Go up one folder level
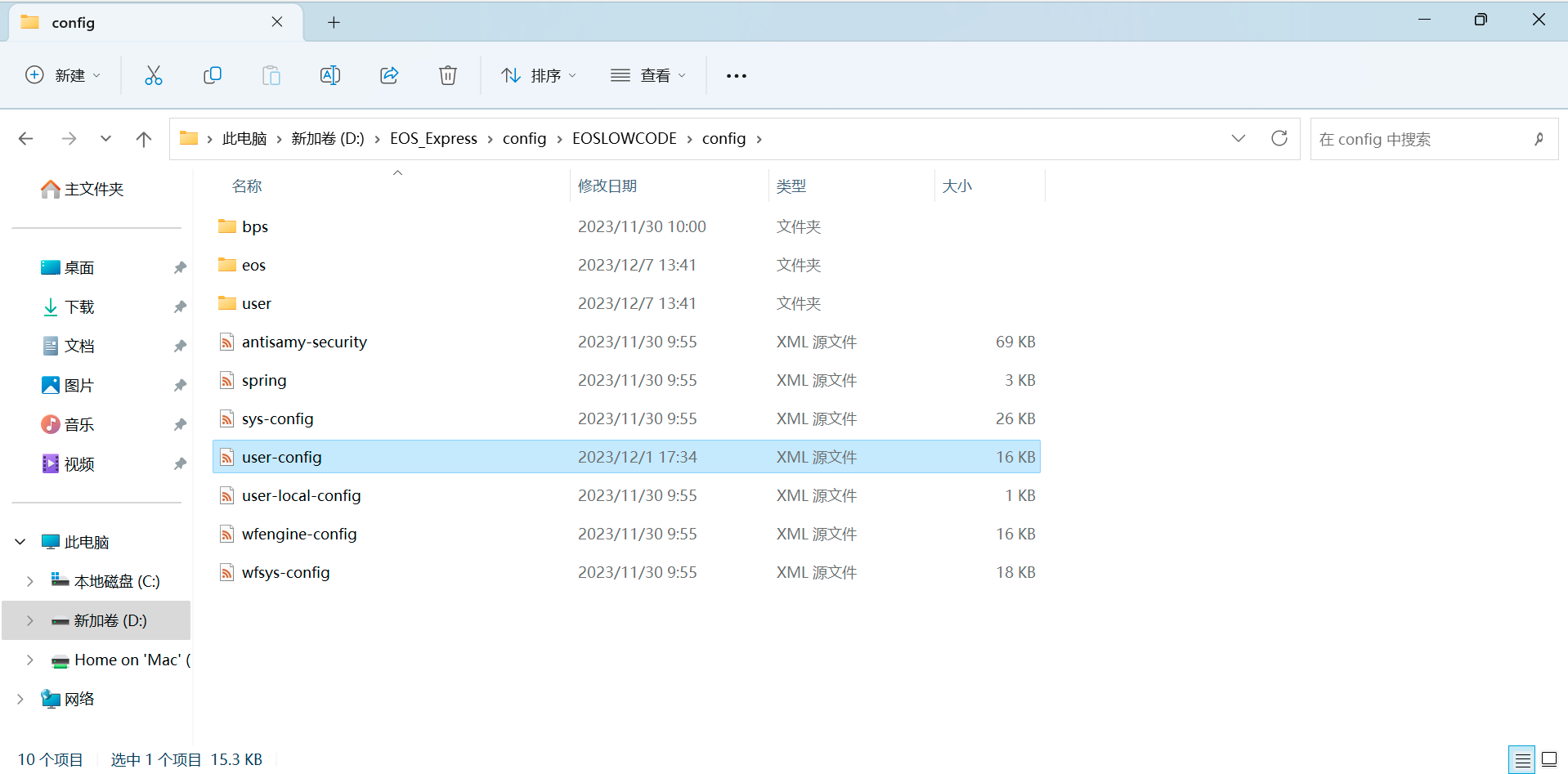 144,139
